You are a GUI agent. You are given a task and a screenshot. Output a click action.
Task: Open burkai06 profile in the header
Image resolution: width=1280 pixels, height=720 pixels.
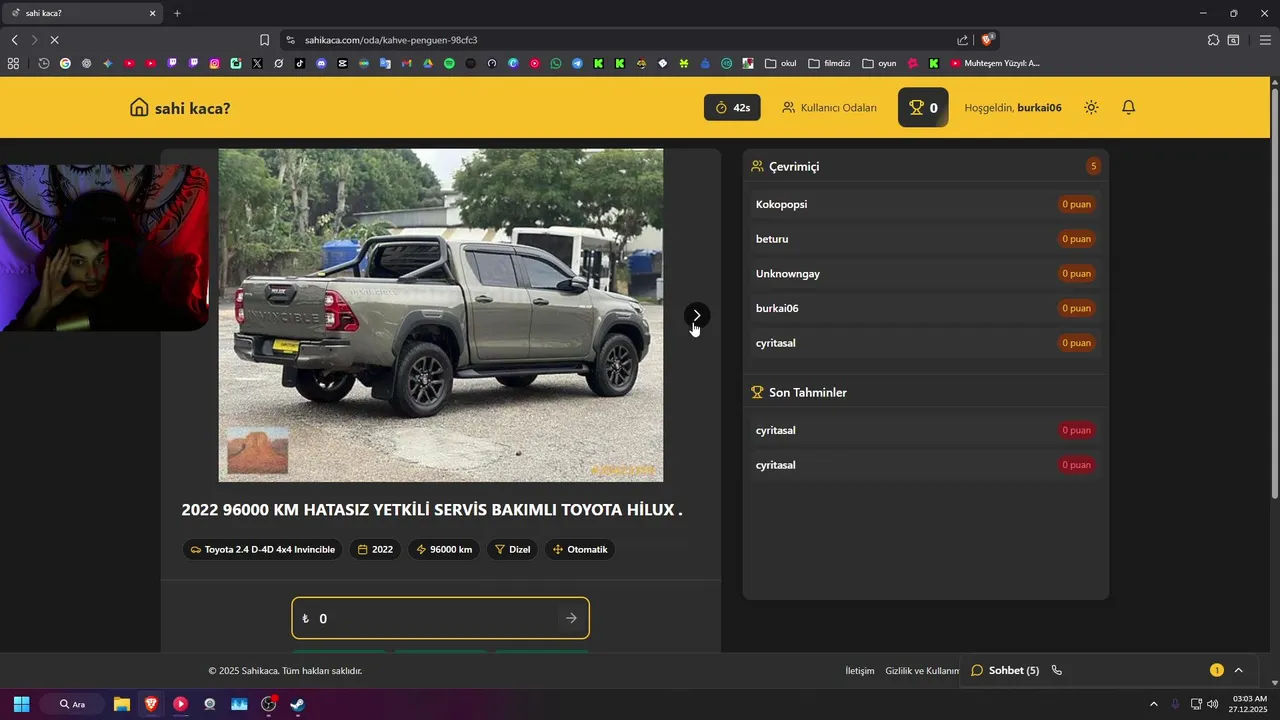click(1039, 108)
